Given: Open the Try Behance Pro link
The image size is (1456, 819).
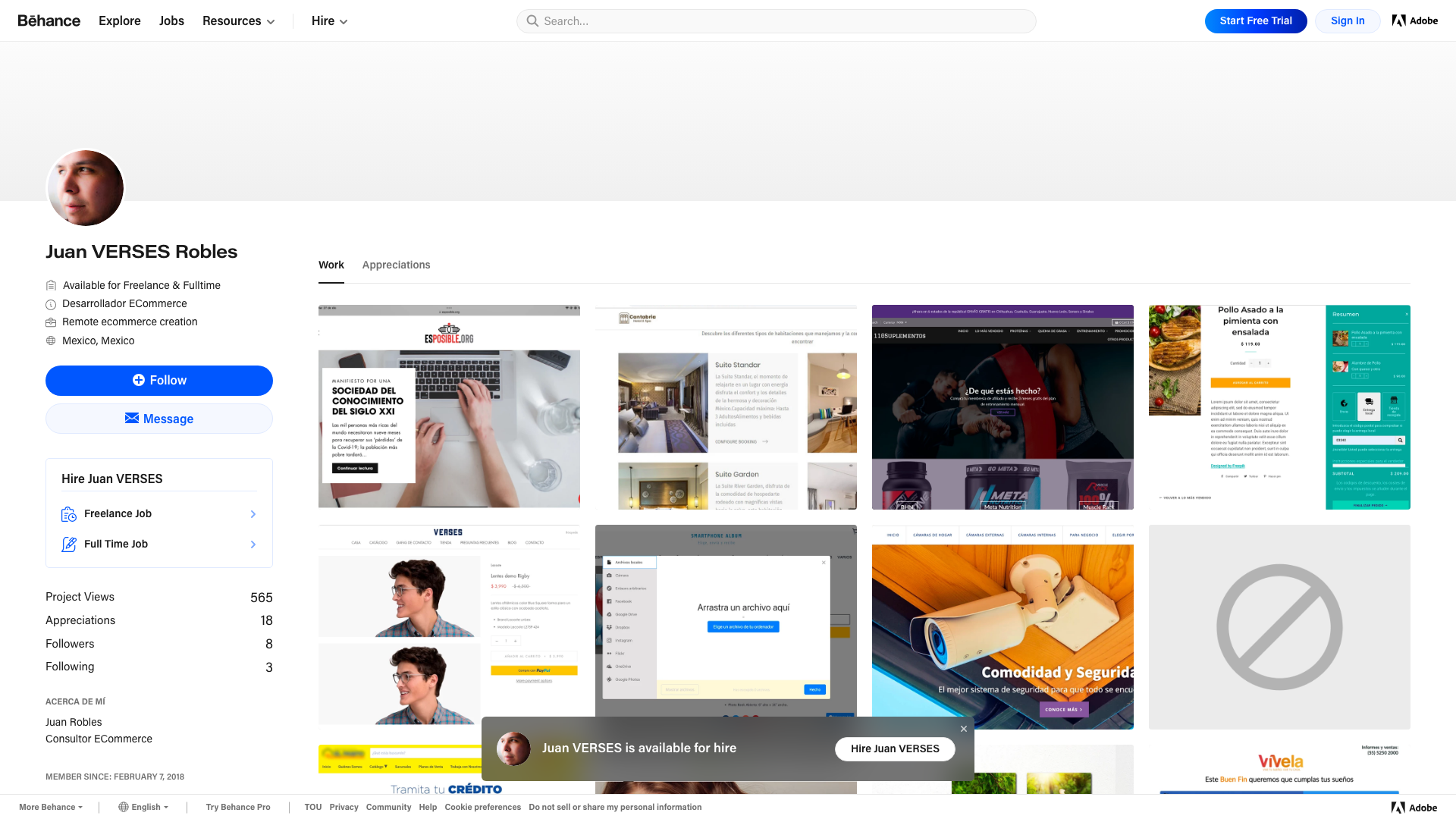Looking at the screenshot, I should click(x=238, y=807).
